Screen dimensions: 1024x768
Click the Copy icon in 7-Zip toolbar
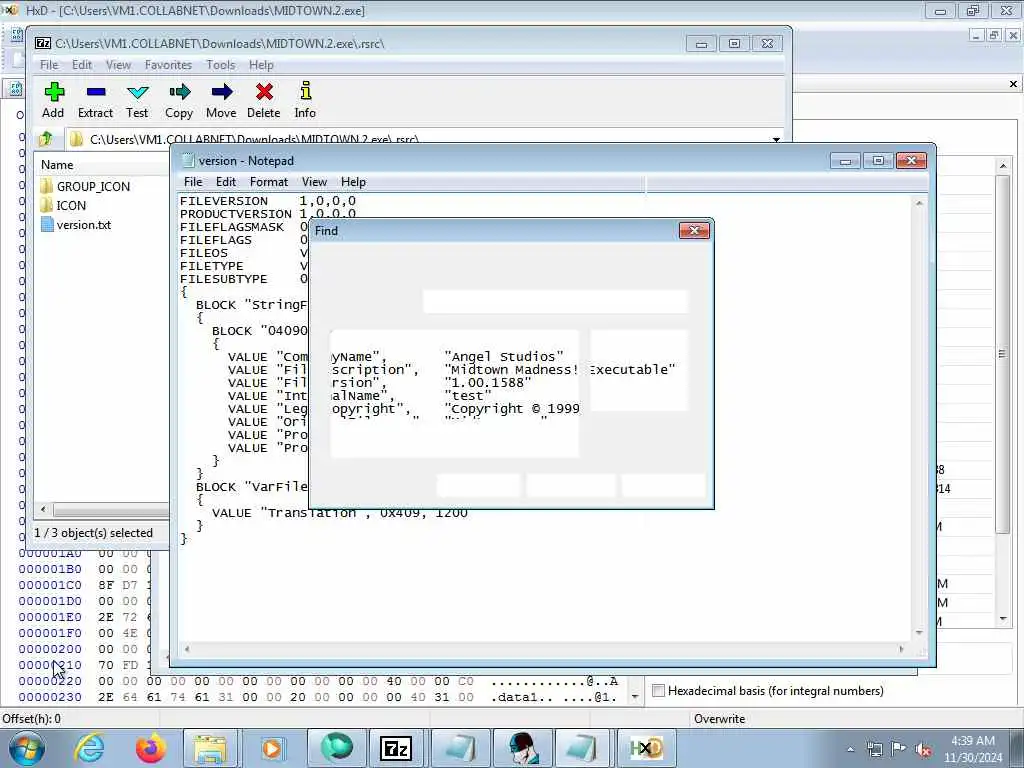coord(179,99)
